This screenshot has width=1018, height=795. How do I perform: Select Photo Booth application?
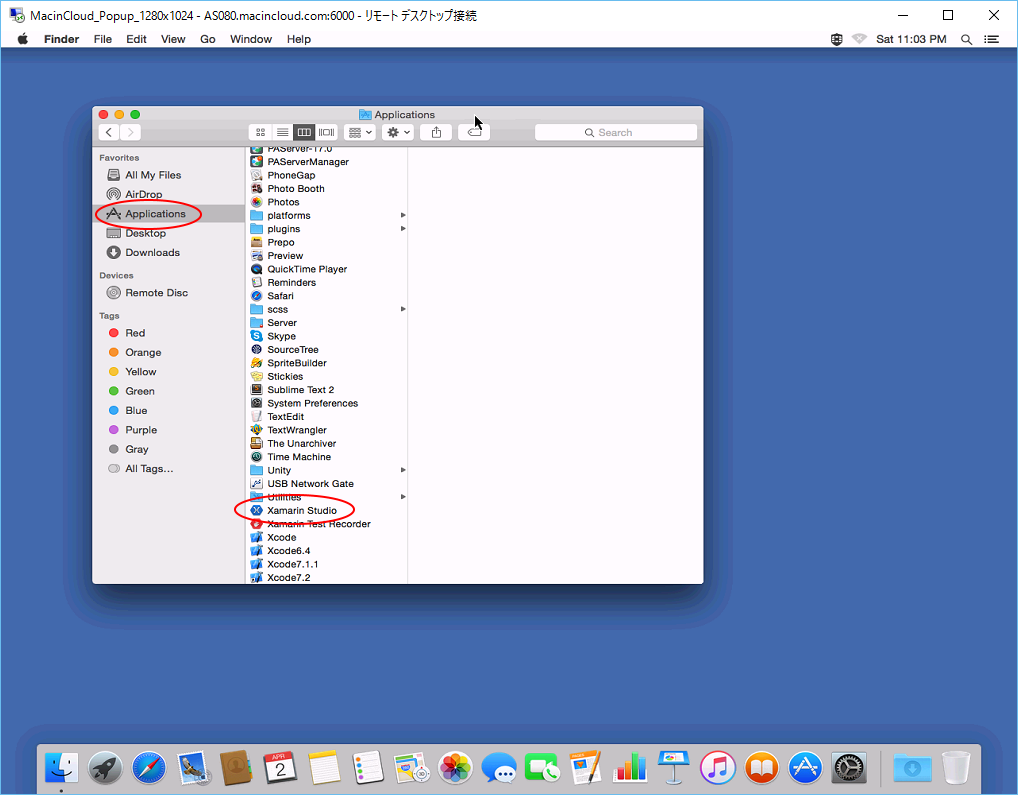(288, 188)
